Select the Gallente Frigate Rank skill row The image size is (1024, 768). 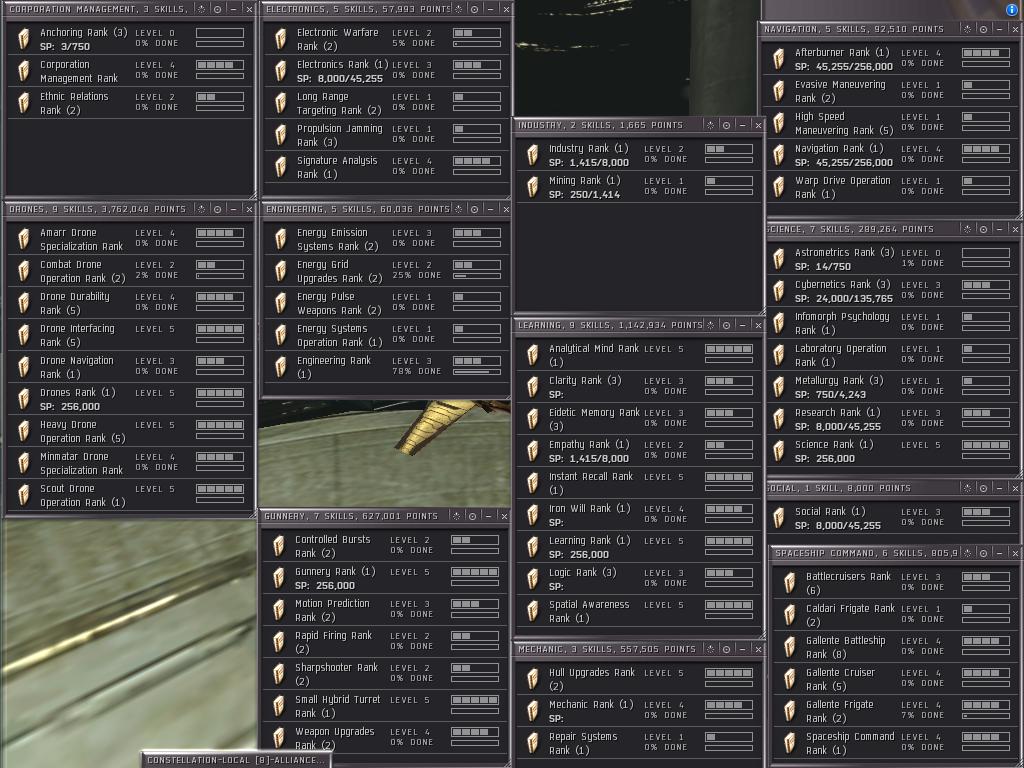(x=896, y=711)
